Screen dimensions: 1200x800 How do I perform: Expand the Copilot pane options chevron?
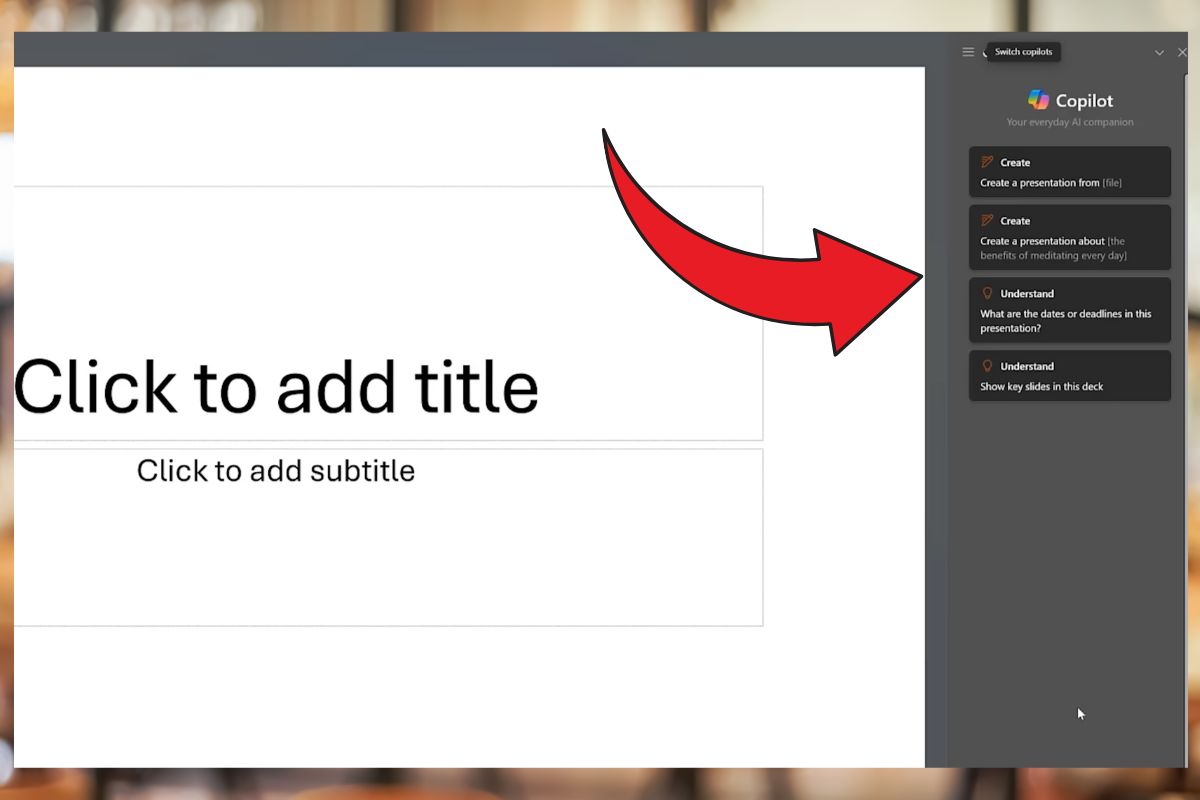1159,53
